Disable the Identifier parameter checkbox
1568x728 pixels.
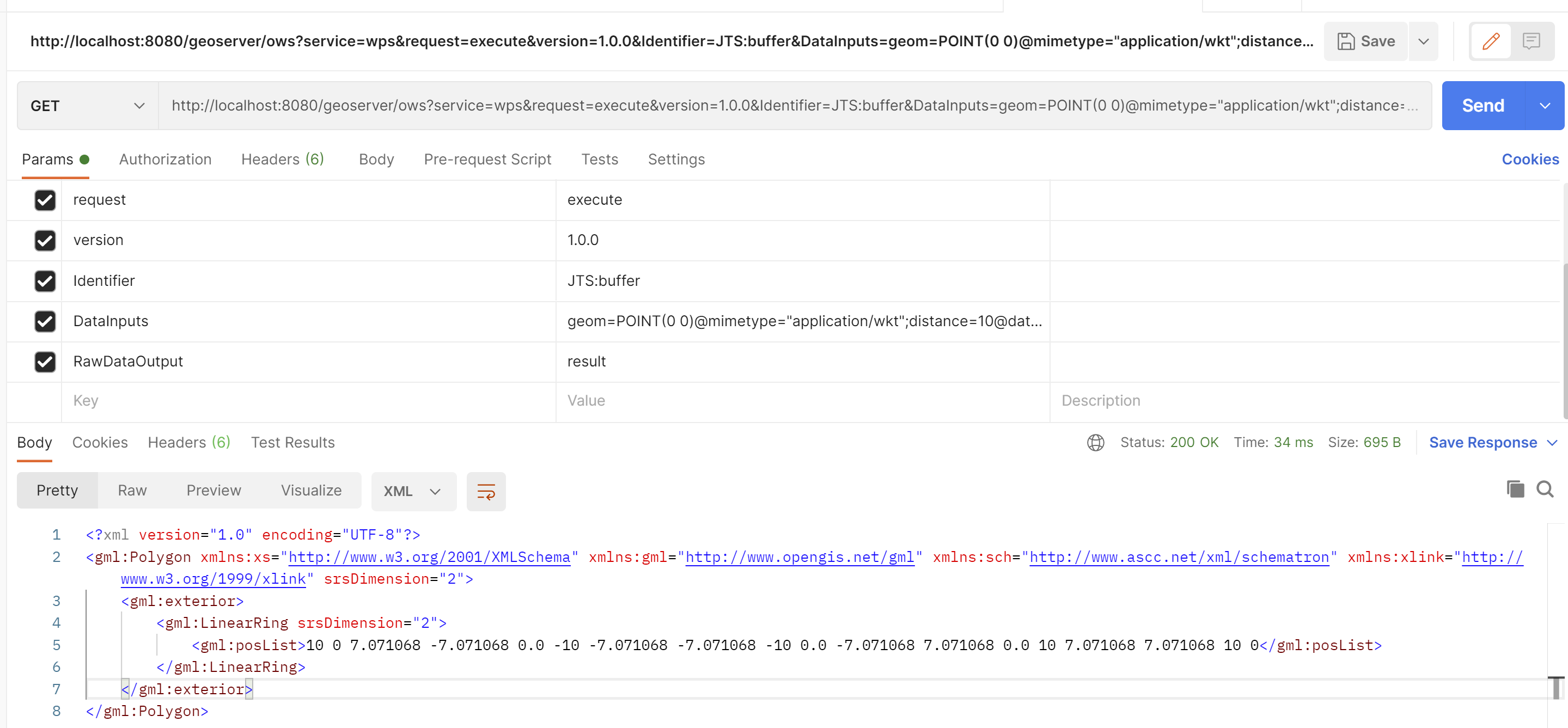45,281
